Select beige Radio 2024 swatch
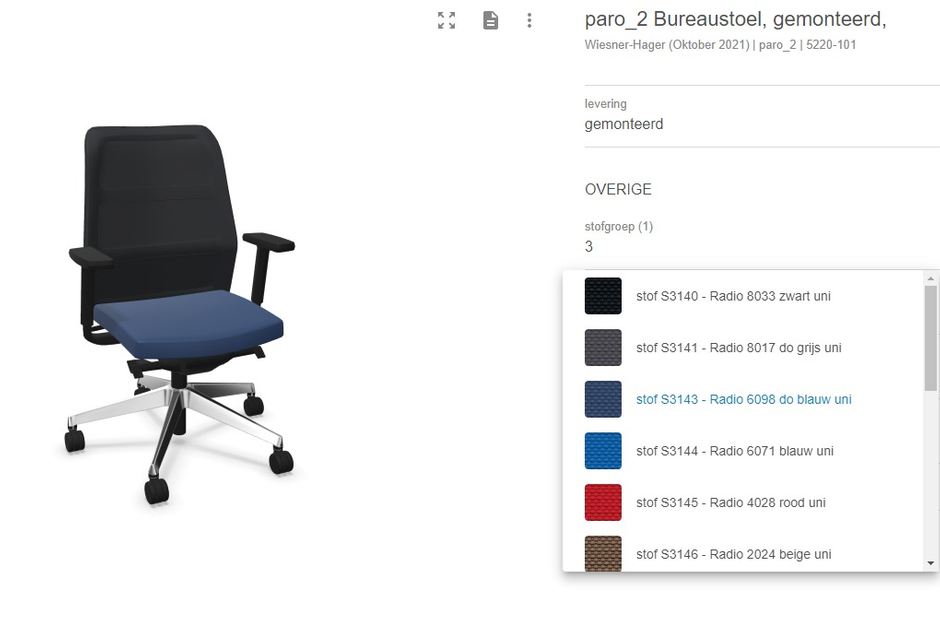The image size is (940, 626). pyautogui.click(x=603, y=553)
